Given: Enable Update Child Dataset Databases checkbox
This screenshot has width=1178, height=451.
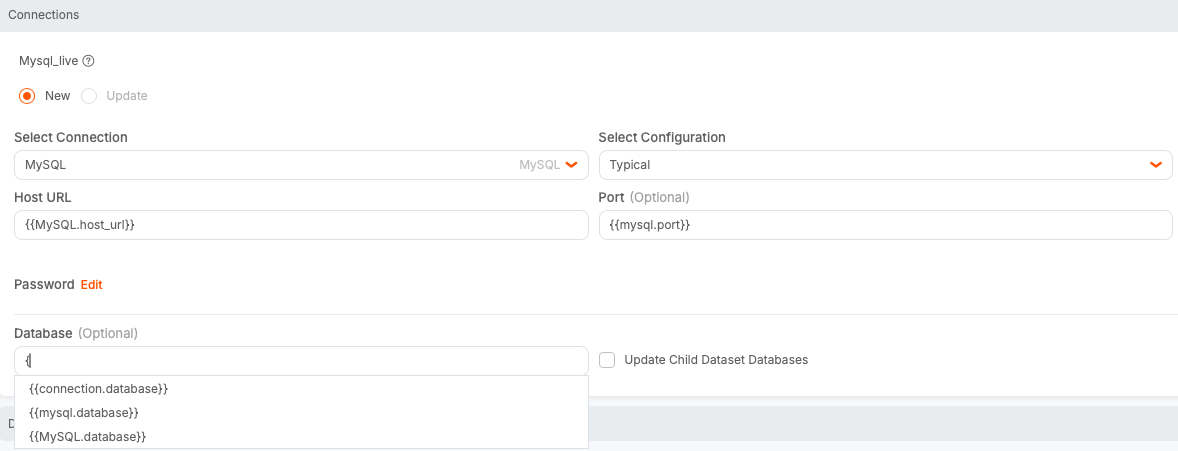Looking at the screenshot, I should (607, 360).
